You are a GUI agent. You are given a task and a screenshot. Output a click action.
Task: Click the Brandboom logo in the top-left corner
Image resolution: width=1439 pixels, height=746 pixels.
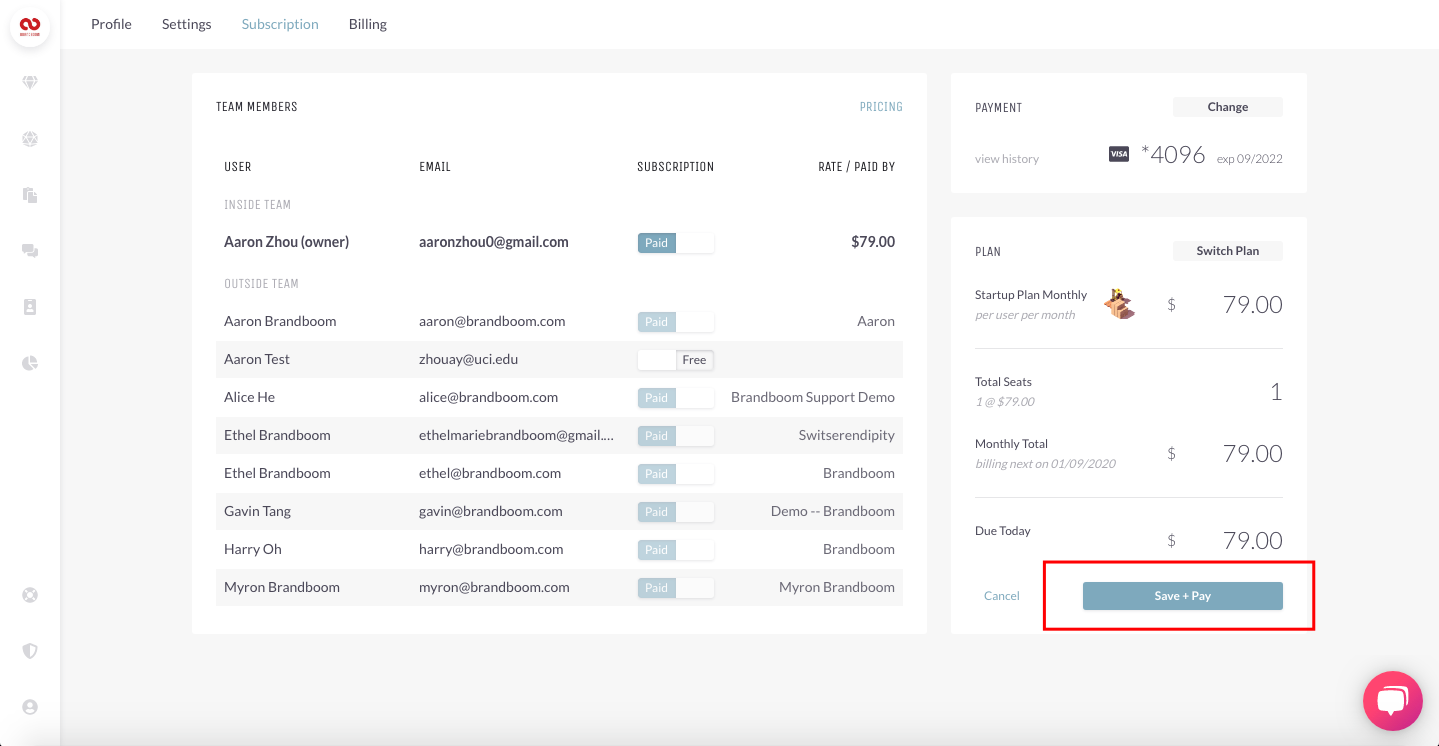click(x=30, y=27)
